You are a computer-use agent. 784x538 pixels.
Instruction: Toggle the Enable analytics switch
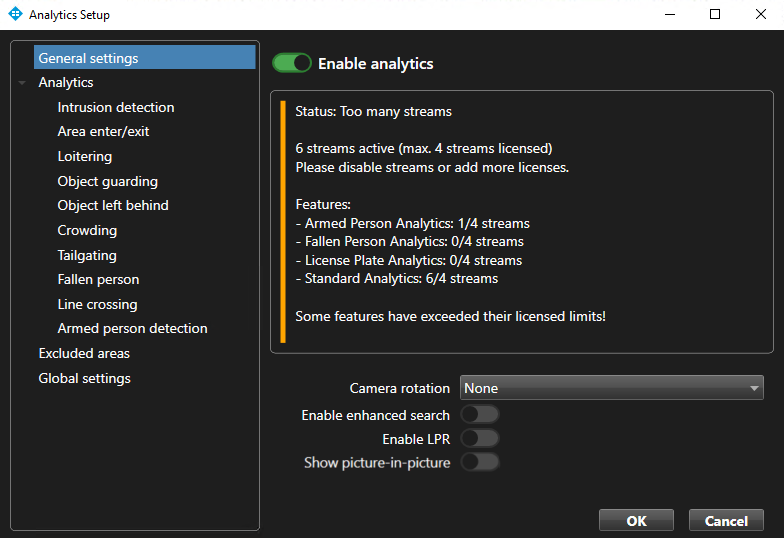click(291, 63)
